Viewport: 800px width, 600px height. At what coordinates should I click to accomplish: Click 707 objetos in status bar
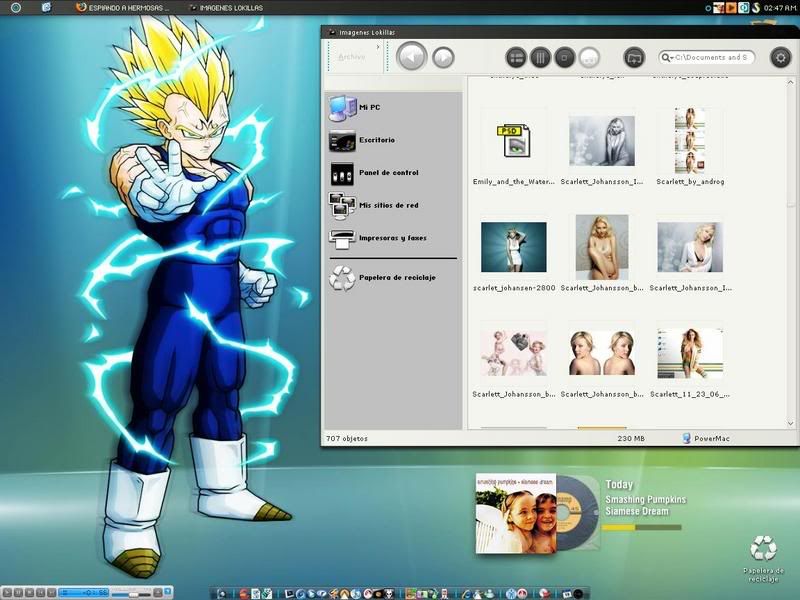(x=347, y=438)
